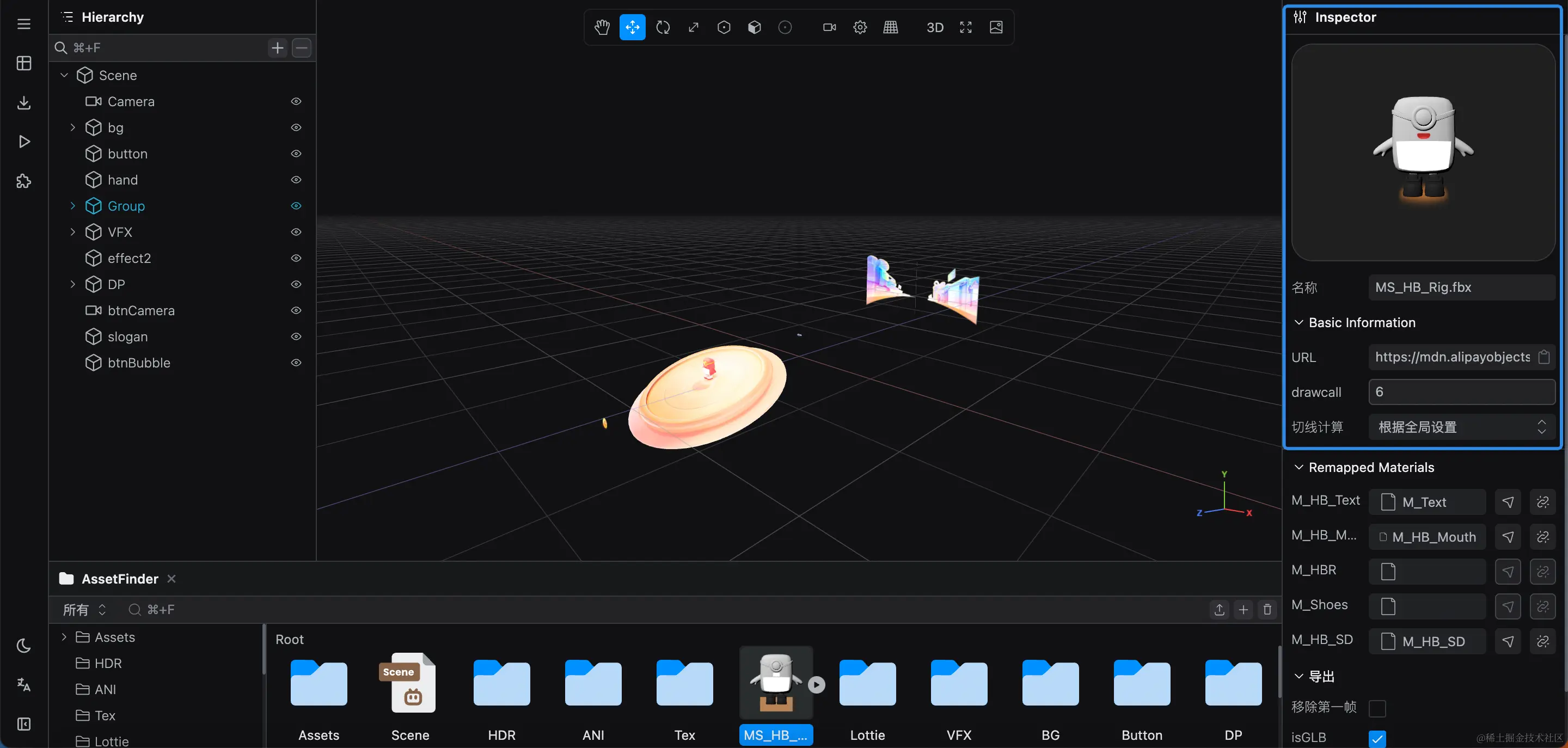This screenshot has width=1568, height=748.
Task: Open the 切线计算 dropdown
Action: (1461, 427)
